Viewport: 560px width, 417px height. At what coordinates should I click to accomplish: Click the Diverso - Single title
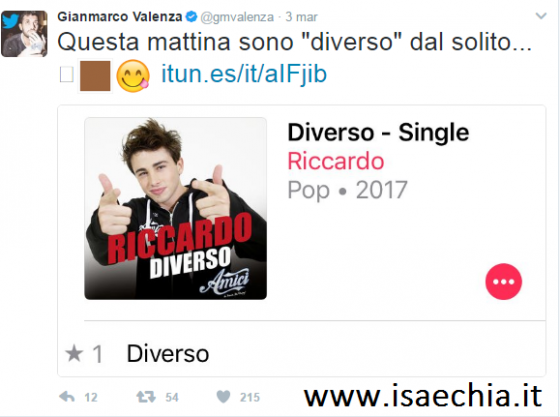coord(378,132)
